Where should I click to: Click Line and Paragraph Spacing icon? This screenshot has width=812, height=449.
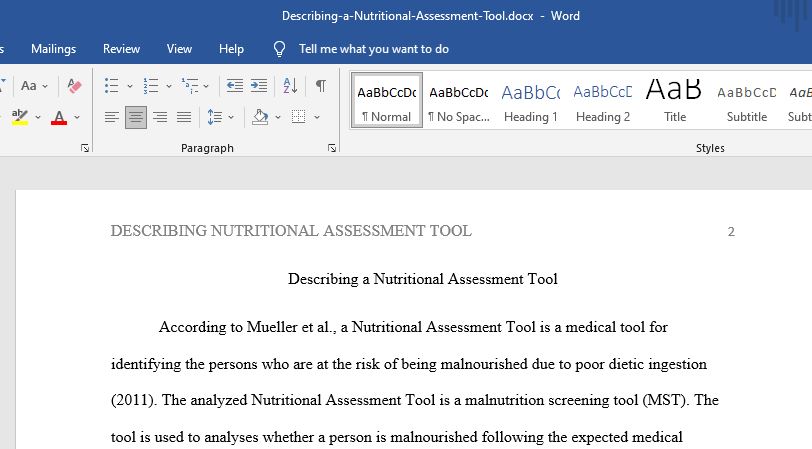pyautogui.click(x=214, y=117)
